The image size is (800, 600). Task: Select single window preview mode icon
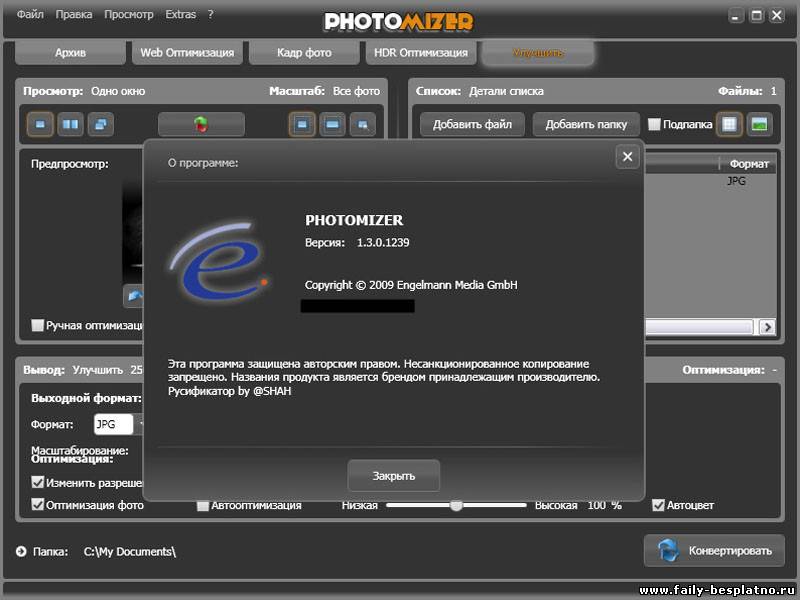(x=40, y=124)
